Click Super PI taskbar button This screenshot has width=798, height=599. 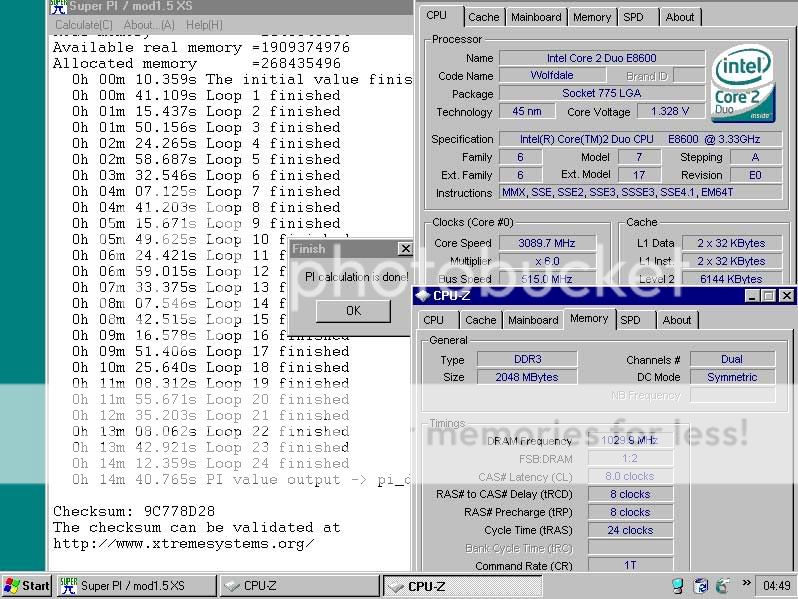point(136,586)
